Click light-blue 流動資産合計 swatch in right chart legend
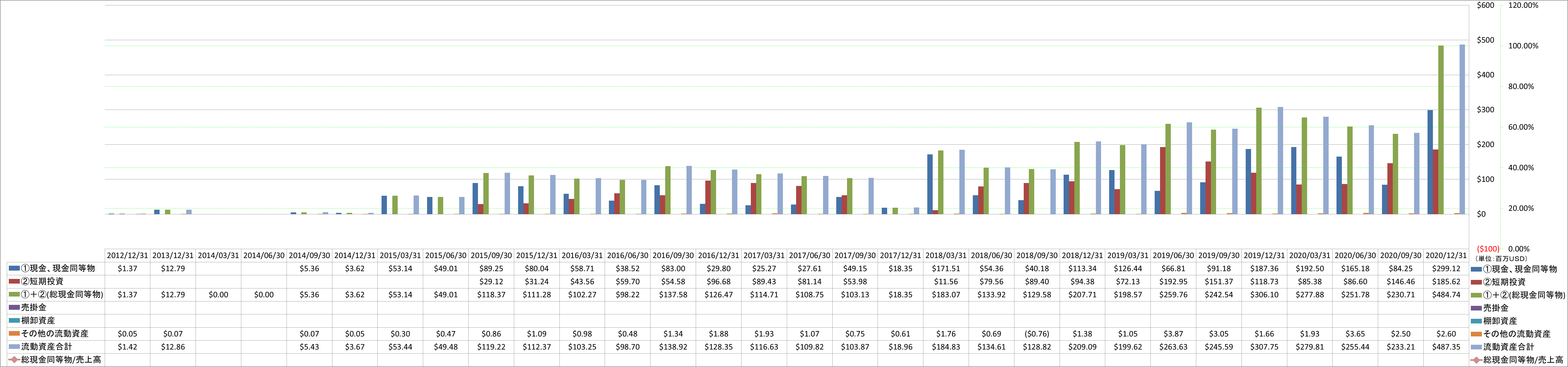1568x367 pixels. (x=1475, y=347)
